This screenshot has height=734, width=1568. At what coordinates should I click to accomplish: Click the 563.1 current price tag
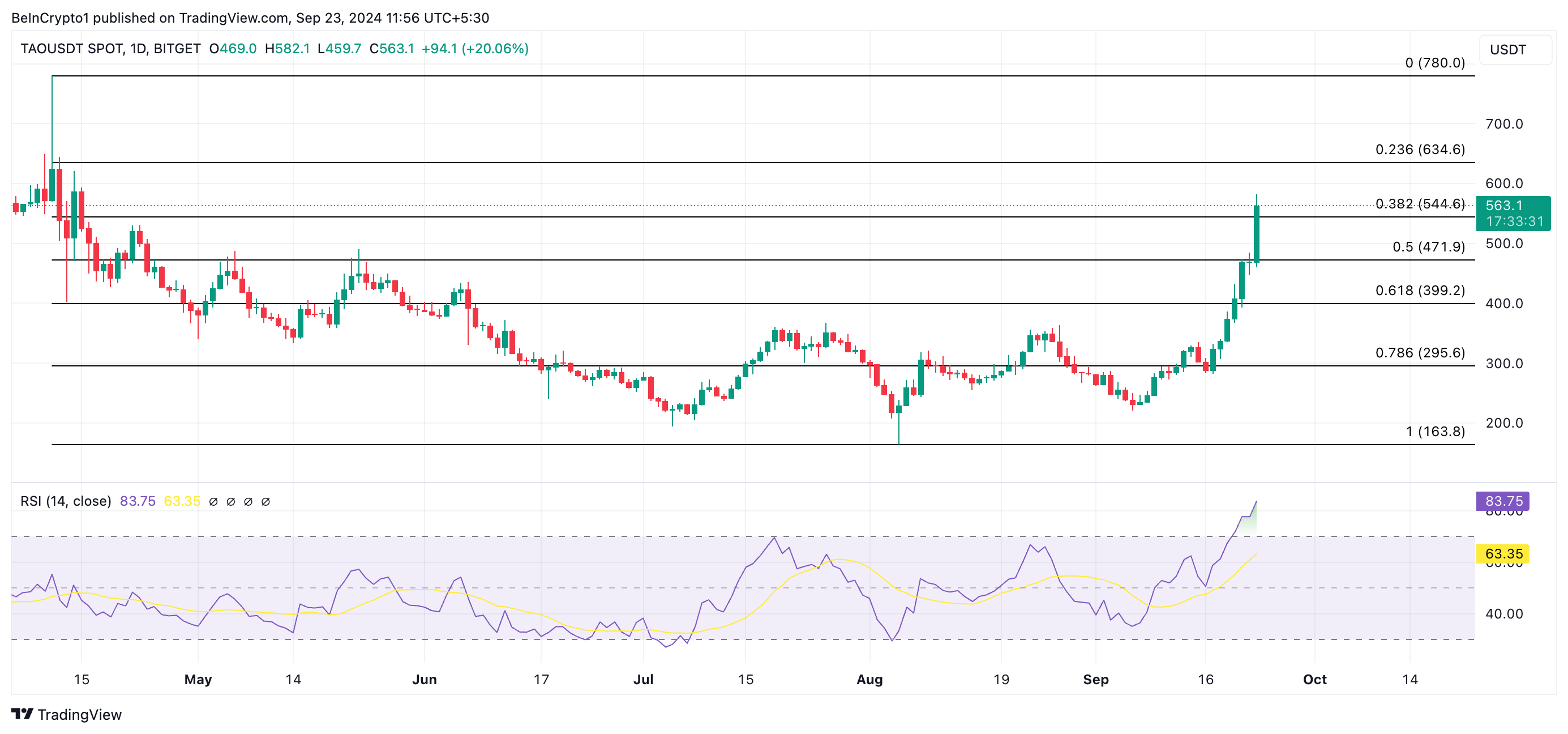(1513, 213)
